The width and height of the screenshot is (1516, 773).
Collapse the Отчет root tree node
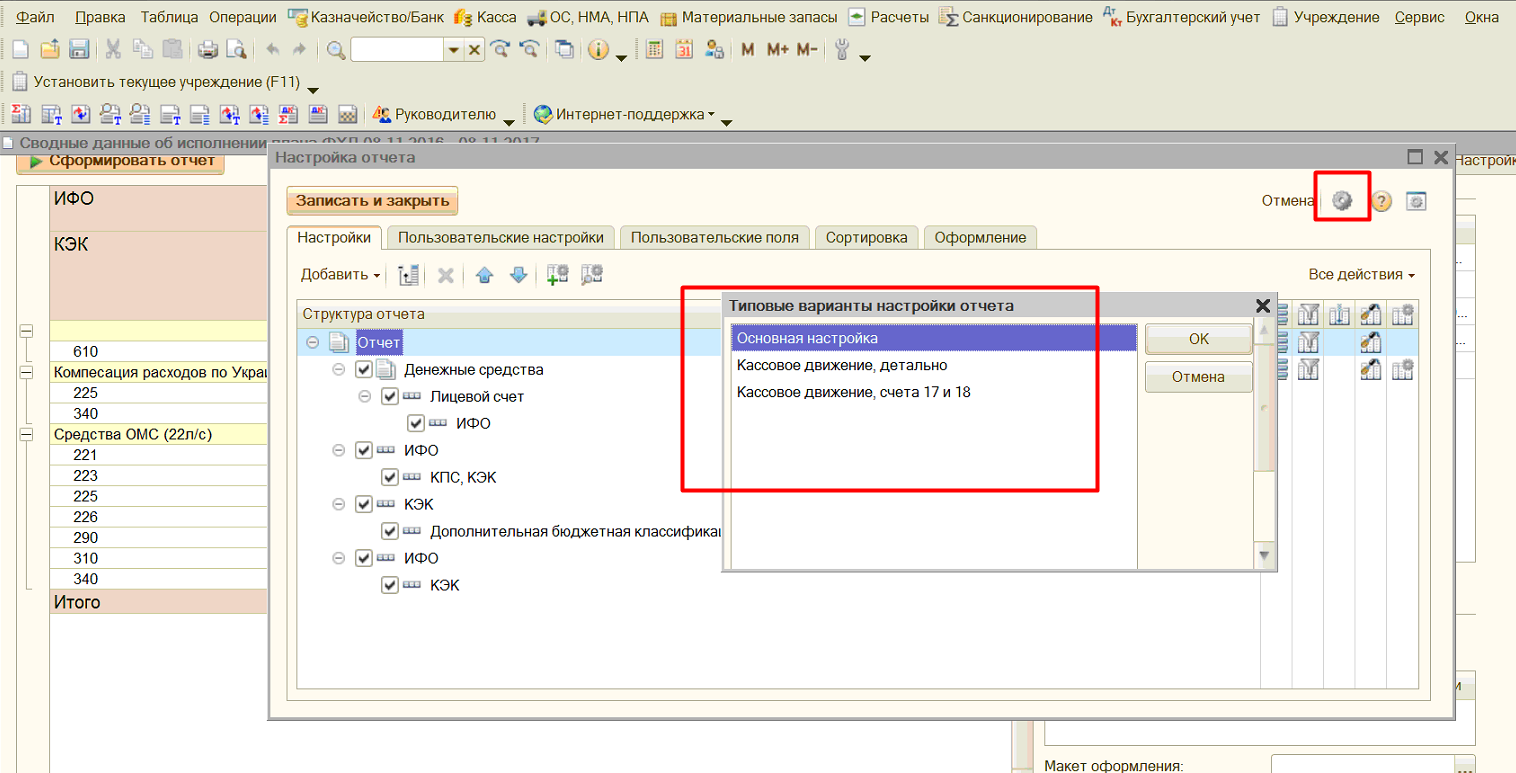click(x=312, y=343)
